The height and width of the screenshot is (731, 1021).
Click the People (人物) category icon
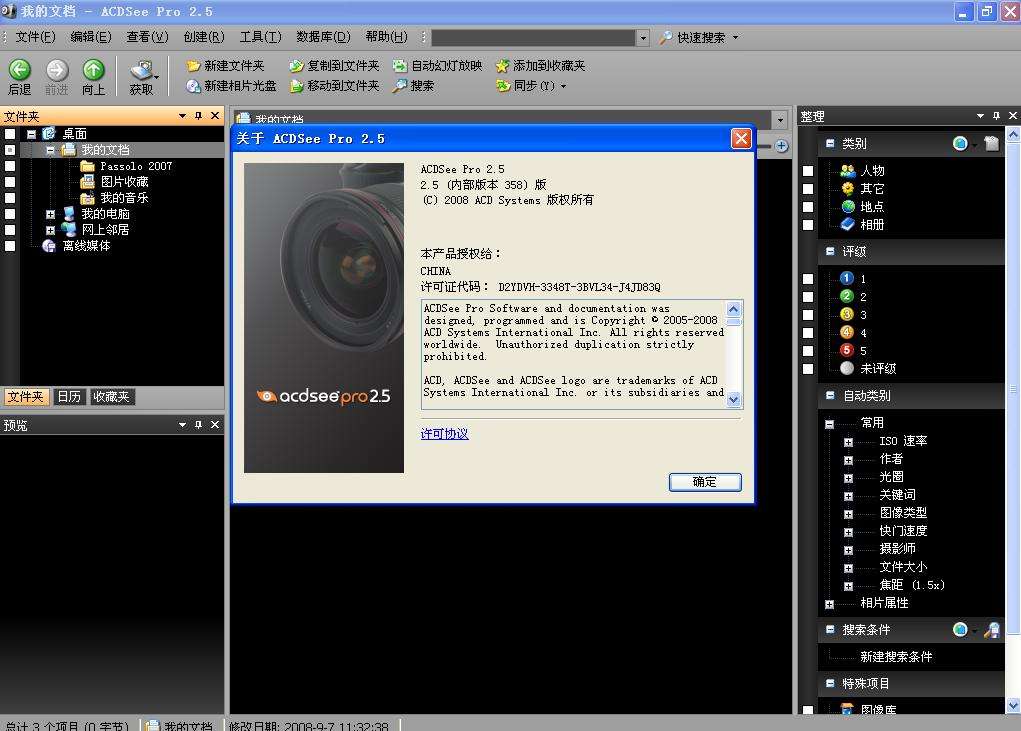[847, 171]
